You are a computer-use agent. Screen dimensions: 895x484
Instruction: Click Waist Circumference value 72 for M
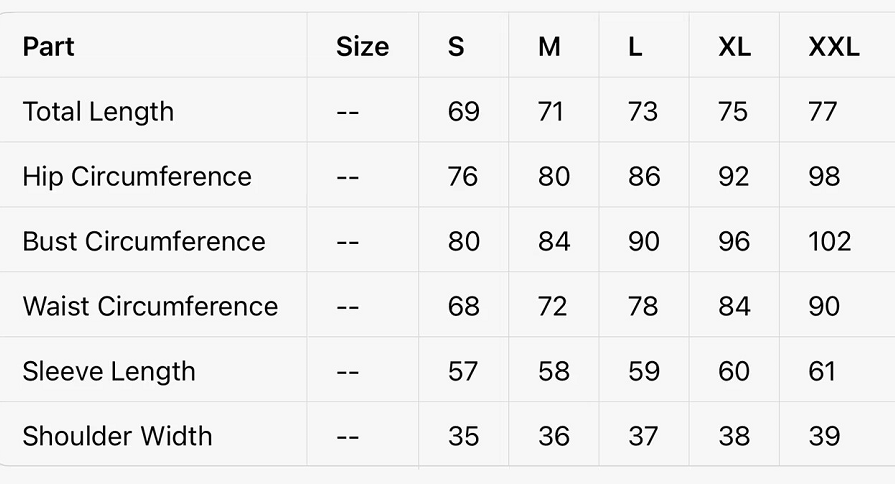coord(553,306)
